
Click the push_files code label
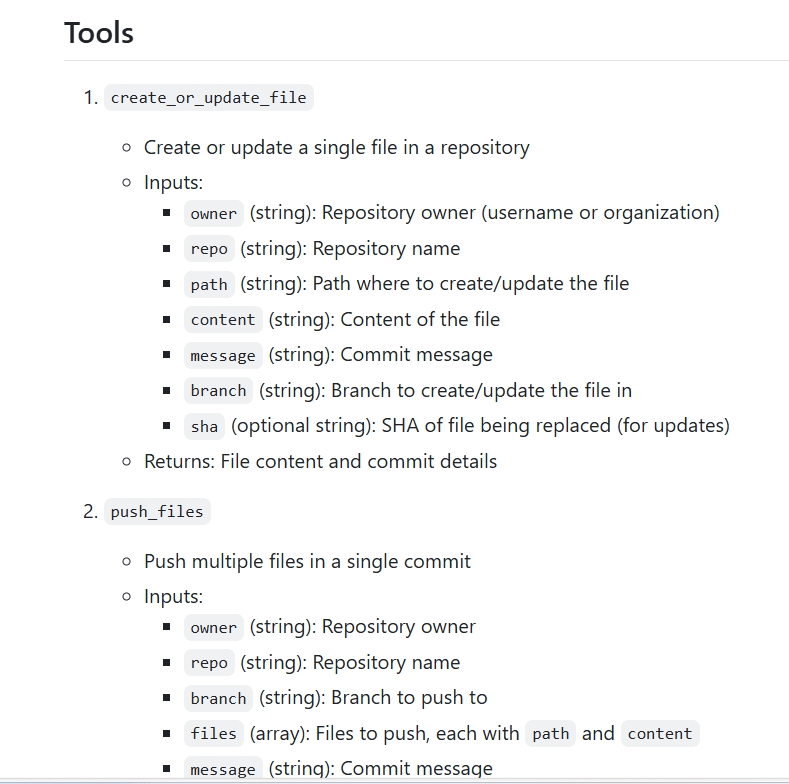pos(157,512)
